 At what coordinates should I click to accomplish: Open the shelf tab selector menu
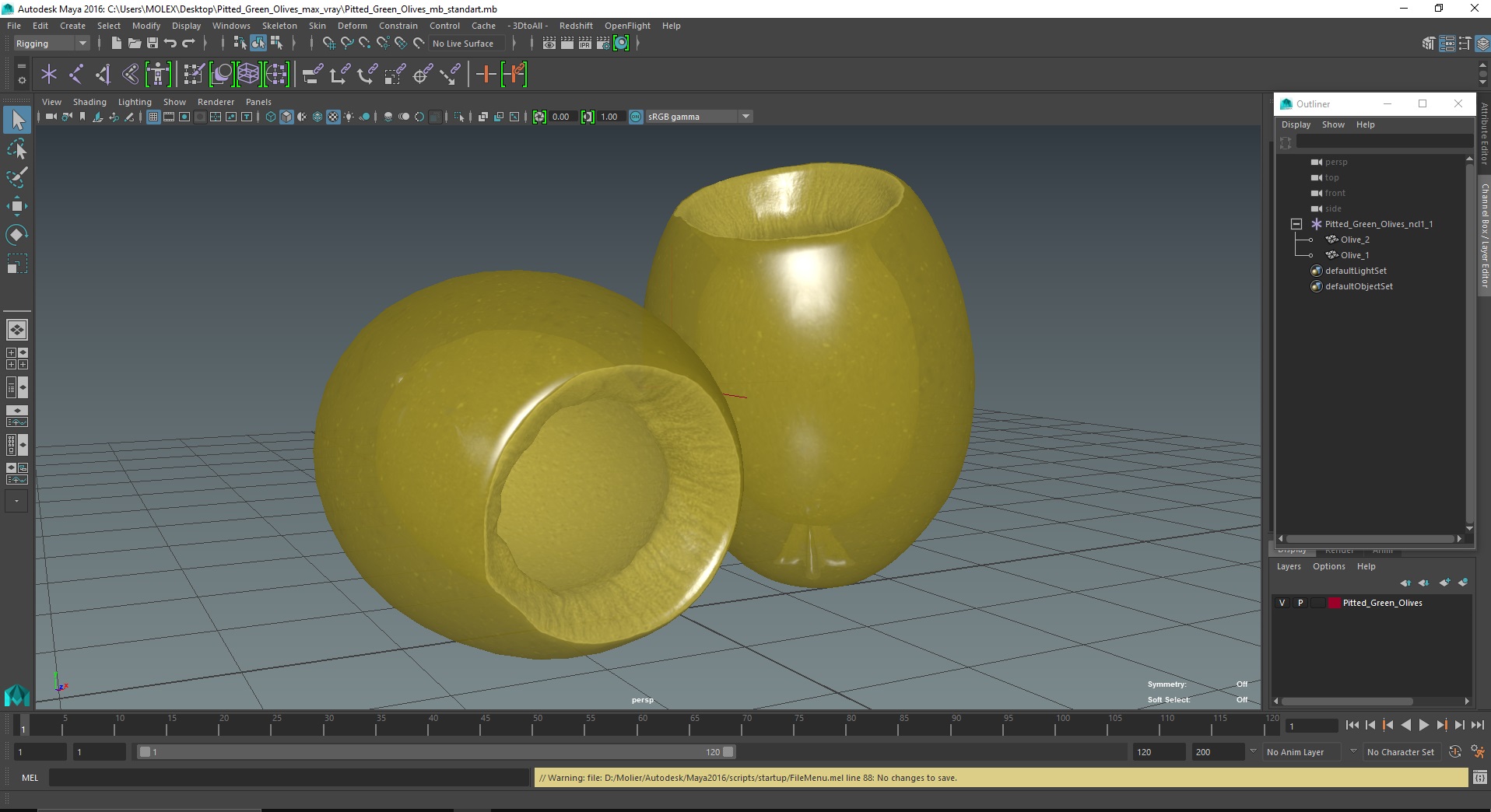coord(22,66)
